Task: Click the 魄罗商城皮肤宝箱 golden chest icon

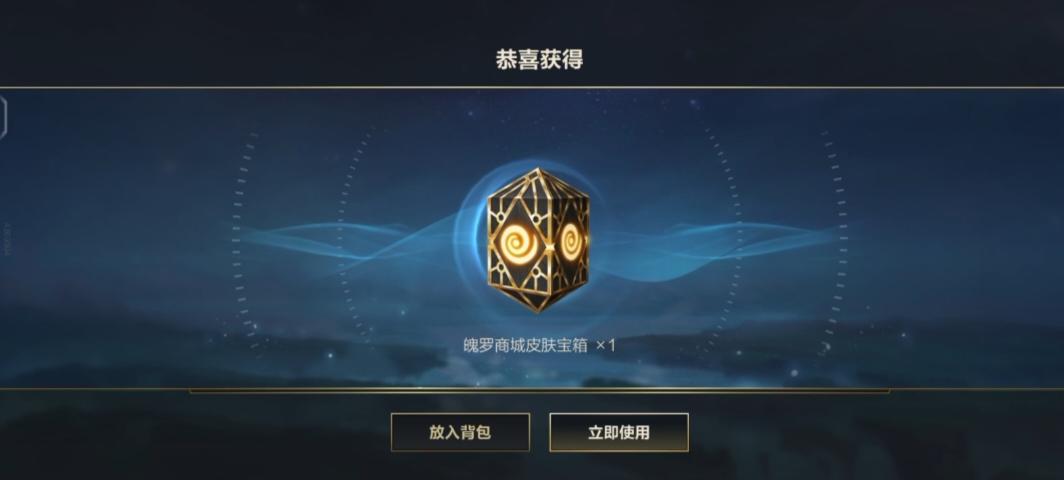Action: (x=538, y=240)
